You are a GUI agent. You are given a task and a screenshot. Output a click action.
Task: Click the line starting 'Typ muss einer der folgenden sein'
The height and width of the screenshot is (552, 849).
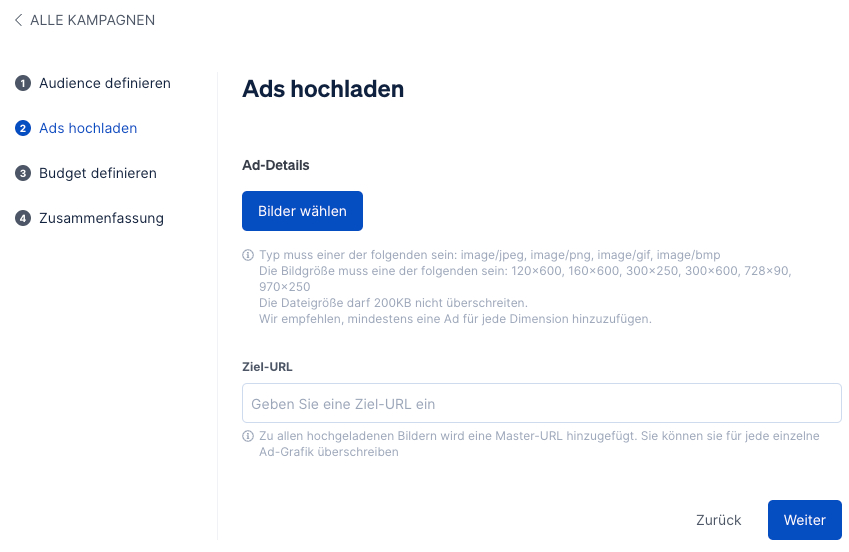tap(489, 255)
